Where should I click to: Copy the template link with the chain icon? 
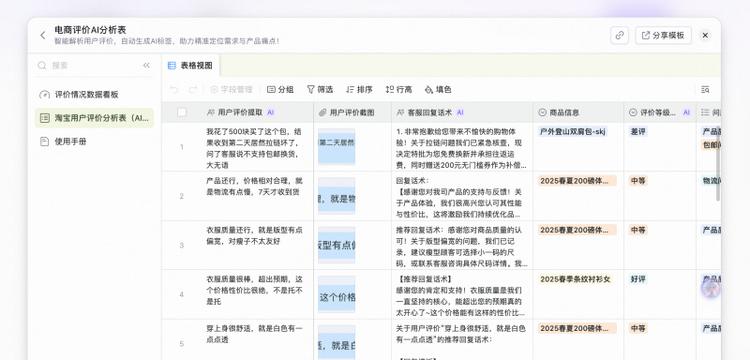coord(619,35)
